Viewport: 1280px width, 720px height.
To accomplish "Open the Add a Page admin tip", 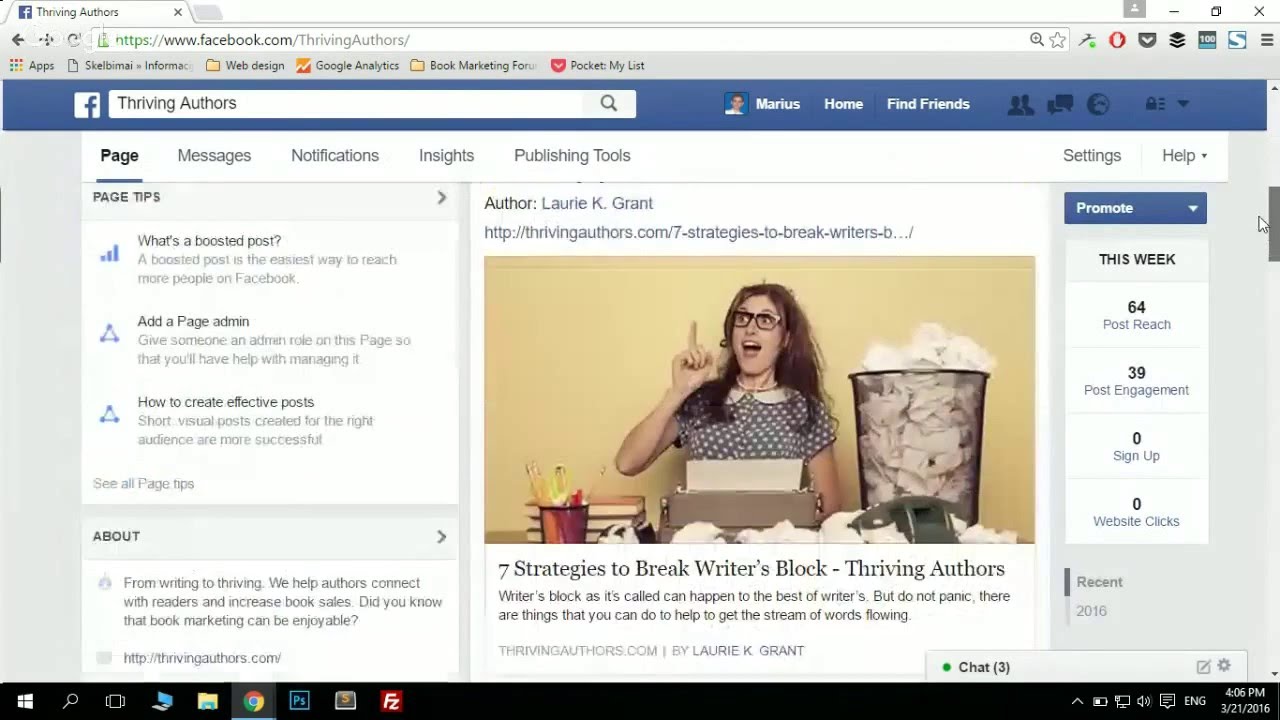I will click(193, 322).
